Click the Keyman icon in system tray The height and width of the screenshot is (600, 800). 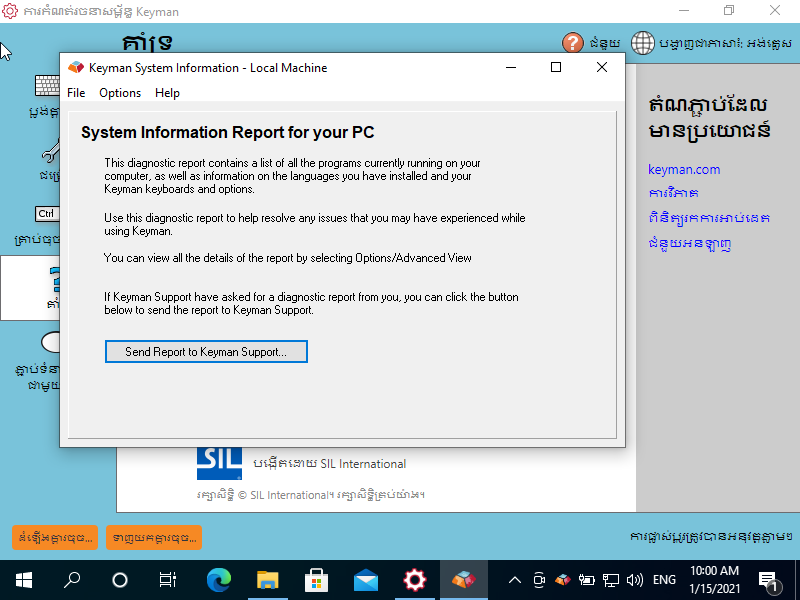point(563,580)
